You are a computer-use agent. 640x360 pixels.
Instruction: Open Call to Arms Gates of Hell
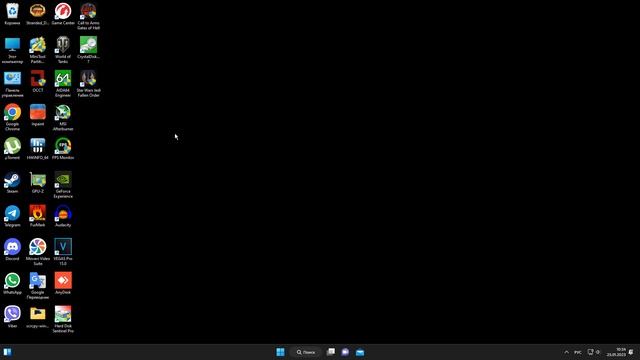pos(88,16)
